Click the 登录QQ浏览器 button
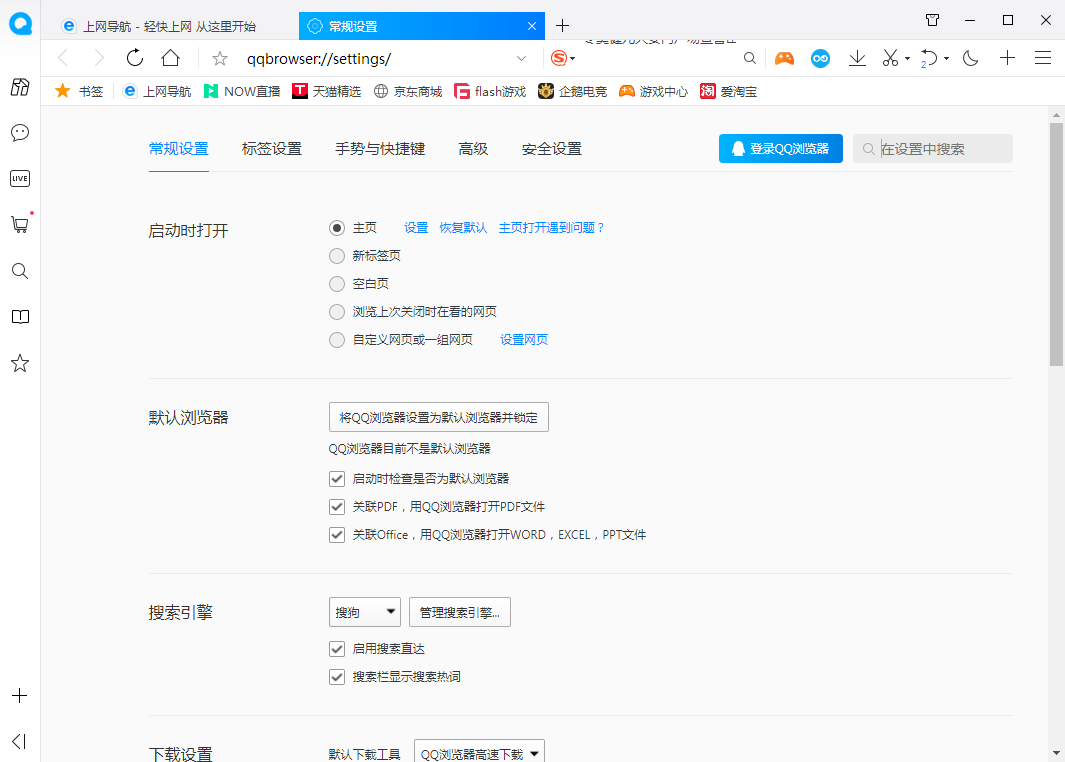Viewport: 1065px width, 762px height. tap(780, 148)
